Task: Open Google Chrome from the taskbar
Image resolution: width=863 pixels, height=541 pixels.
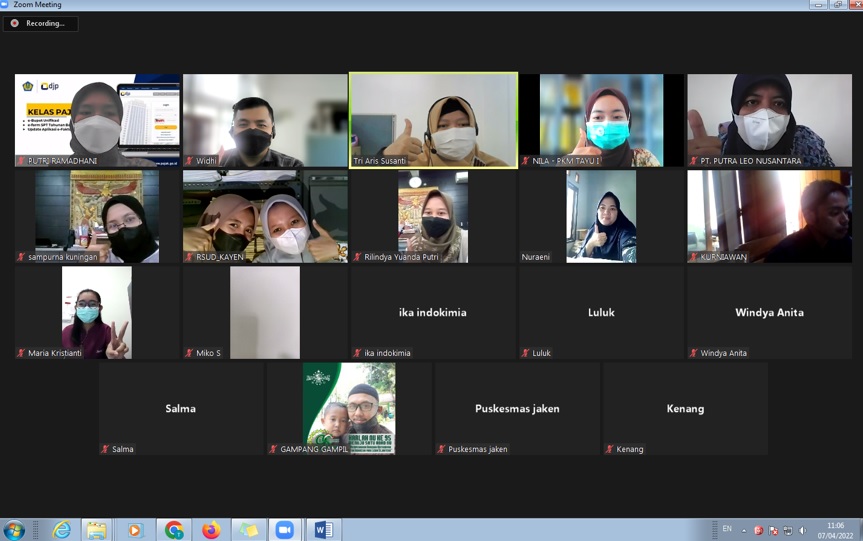Action: coord(174,530)
